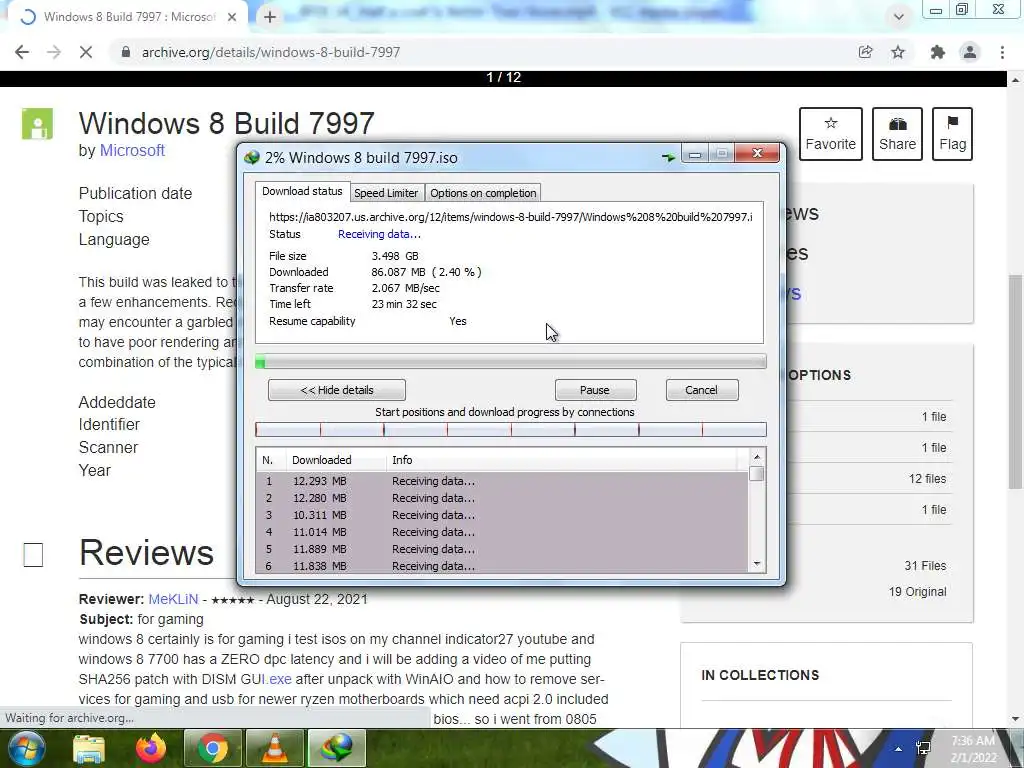
Task: Click the address bar URL field
Action: (x=483, y=52)
